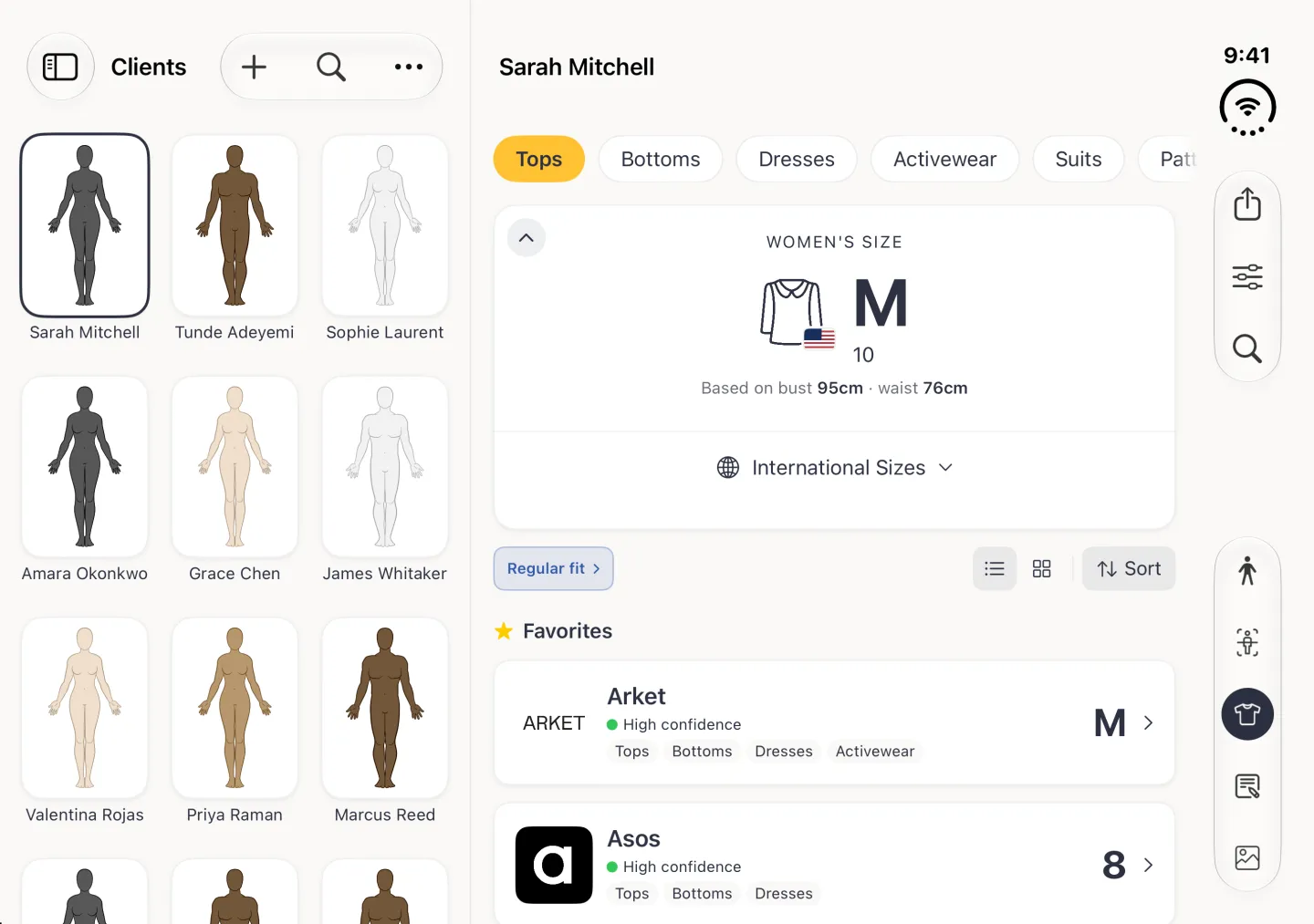Add a new client with plus icon
The width and height of the screenshot is (1314, 924).
point(254,67)
